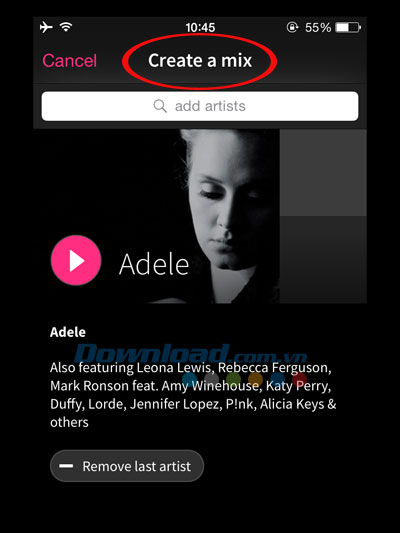This screenshot has width=400, height=533.
Task: Click the airplane mode status icon
Action: click(46, 27)
